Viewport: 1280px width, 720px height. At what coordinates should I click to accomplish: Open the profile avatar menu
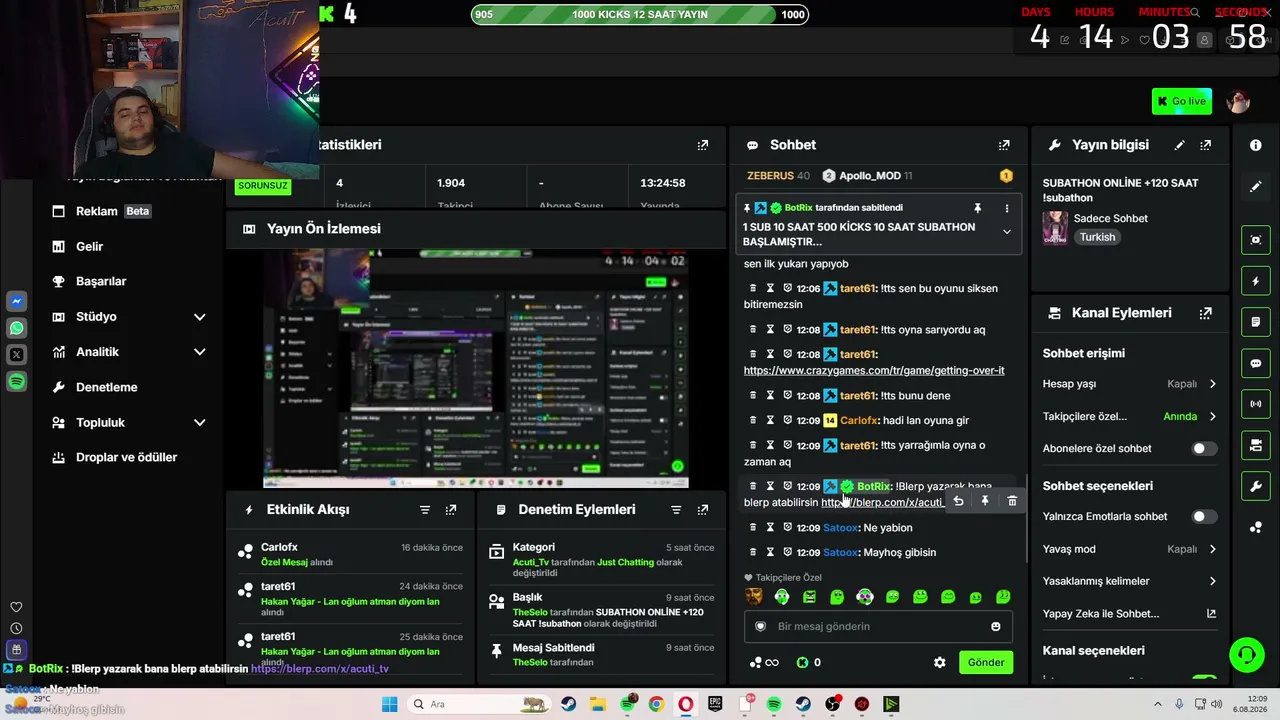pyautogui.click(x=1238, y=102)
